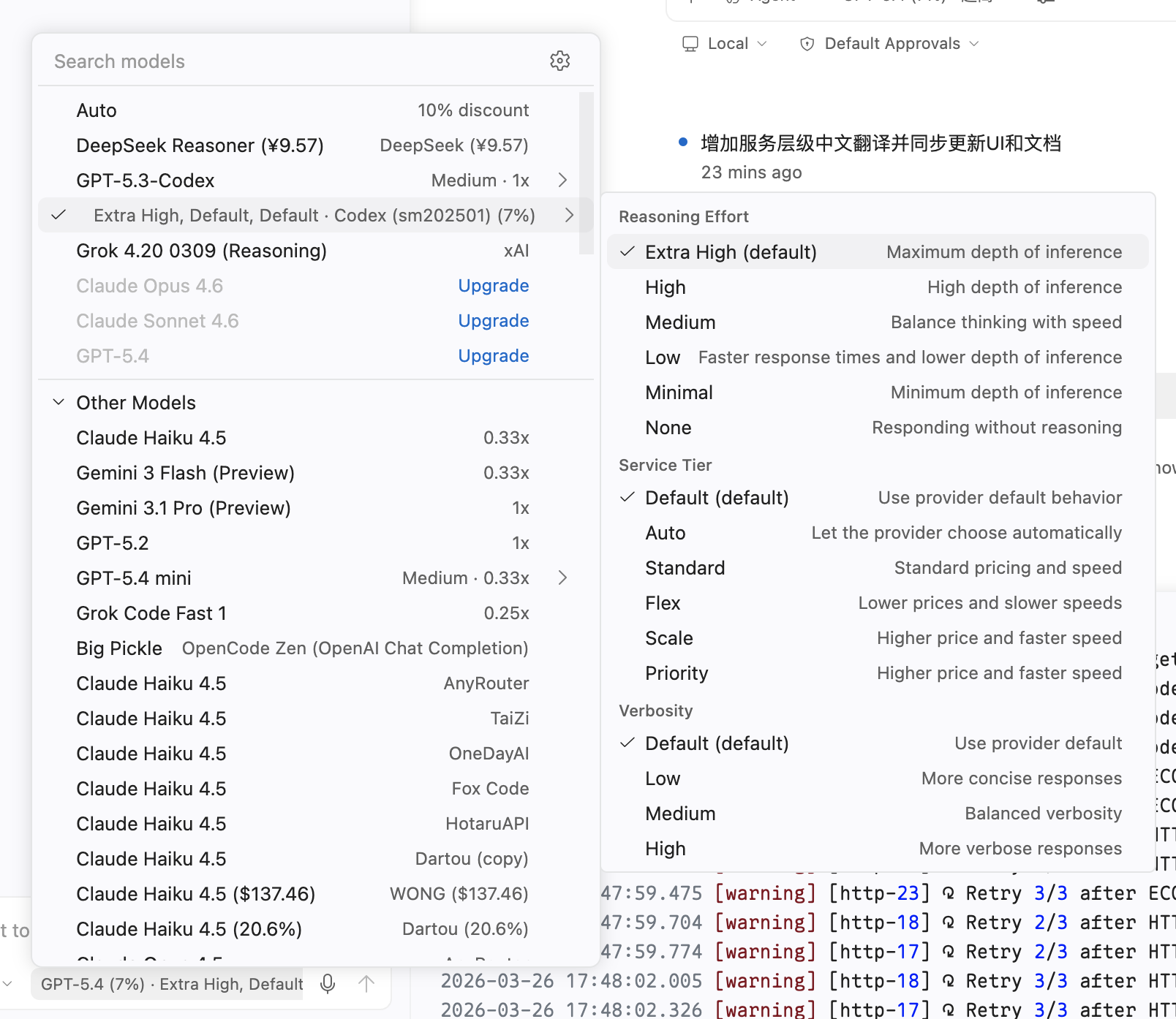
Task: Set service tier to Auto
Action: (878, 532)
